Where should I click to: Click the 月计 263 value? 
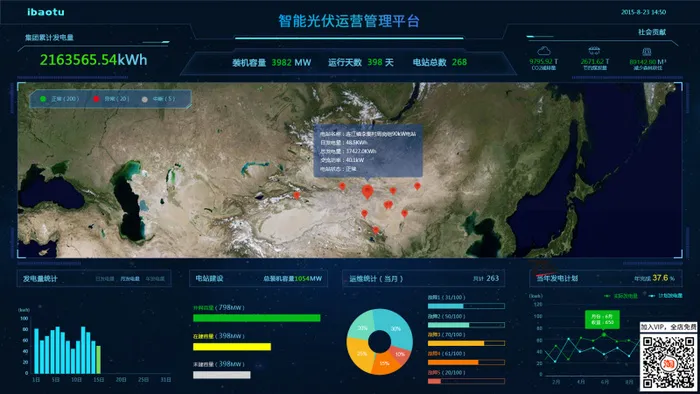pos(486,278)
